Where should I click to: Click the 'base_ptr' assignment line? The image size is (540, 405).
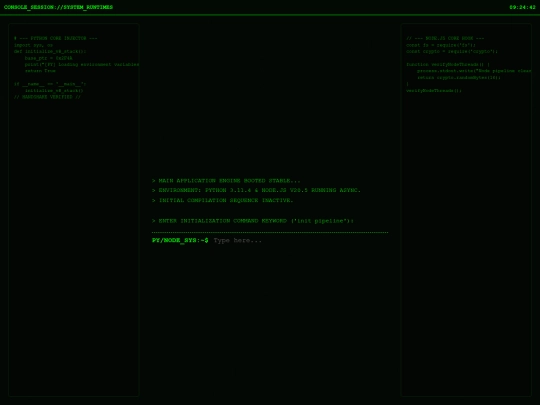(49, 58)
